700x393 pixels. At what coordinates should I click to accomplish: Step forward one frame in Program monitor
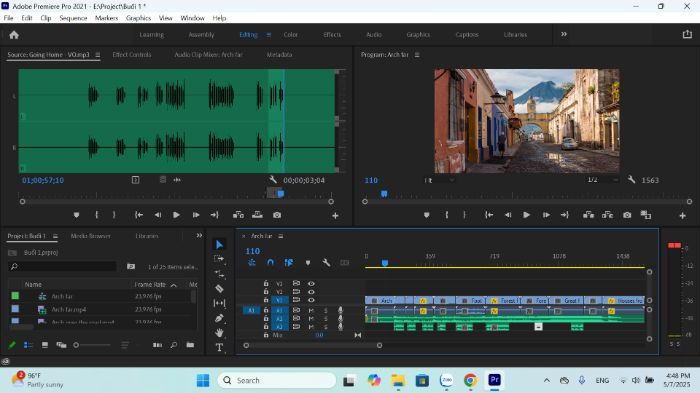(x=546, y=215)
